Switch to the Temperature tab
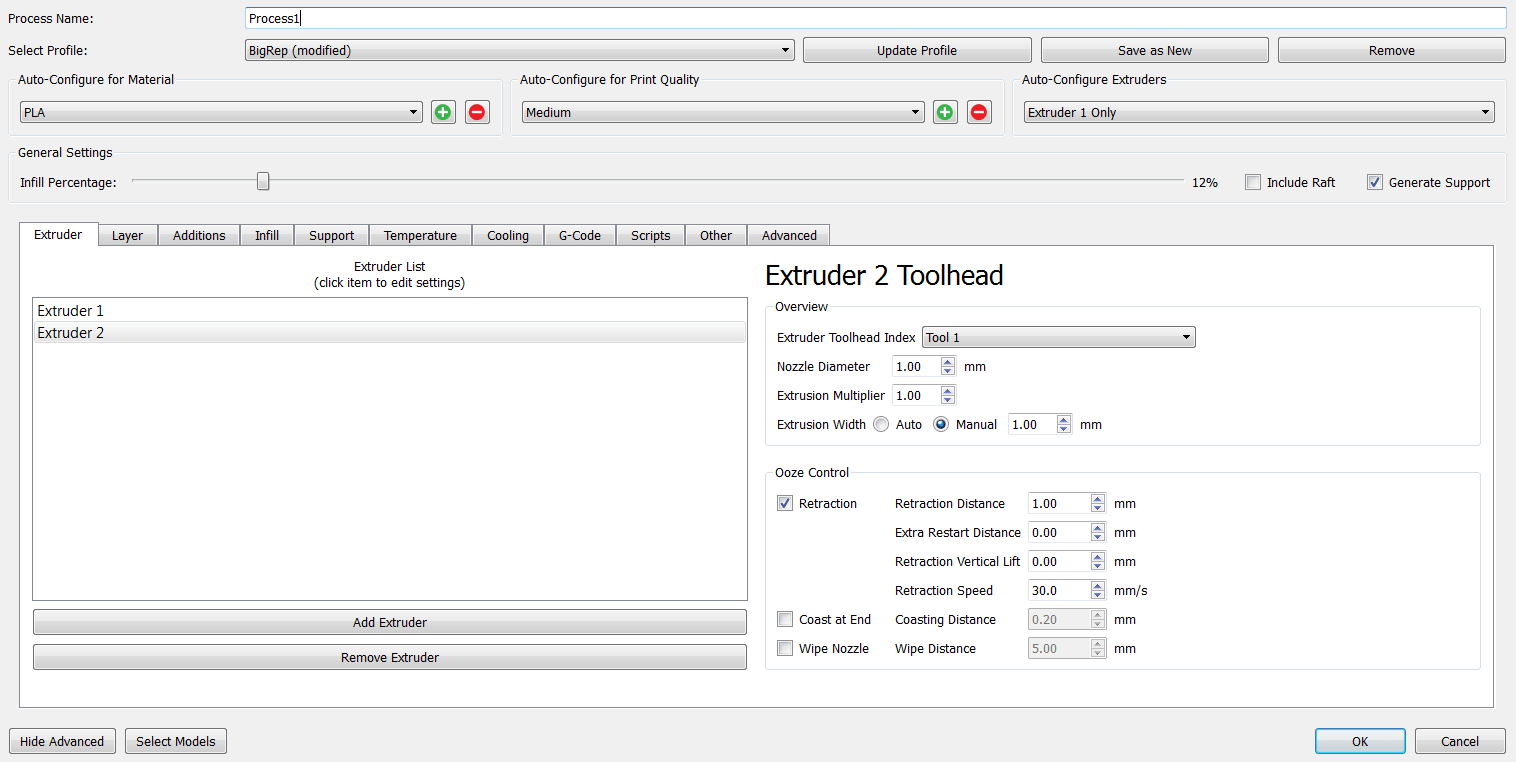 [x=420, y=235]
